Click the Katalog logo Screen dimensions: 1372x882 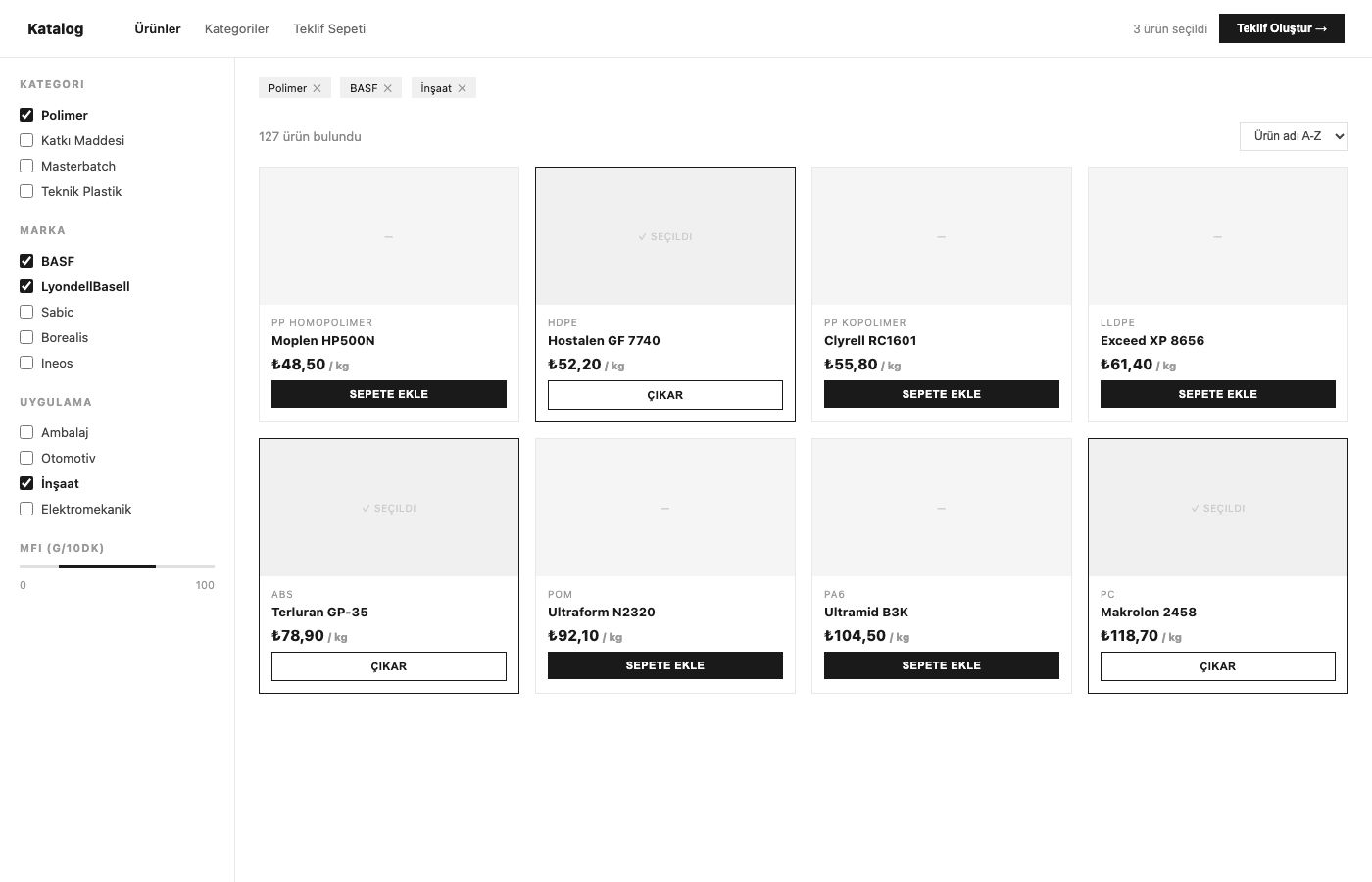55,28
